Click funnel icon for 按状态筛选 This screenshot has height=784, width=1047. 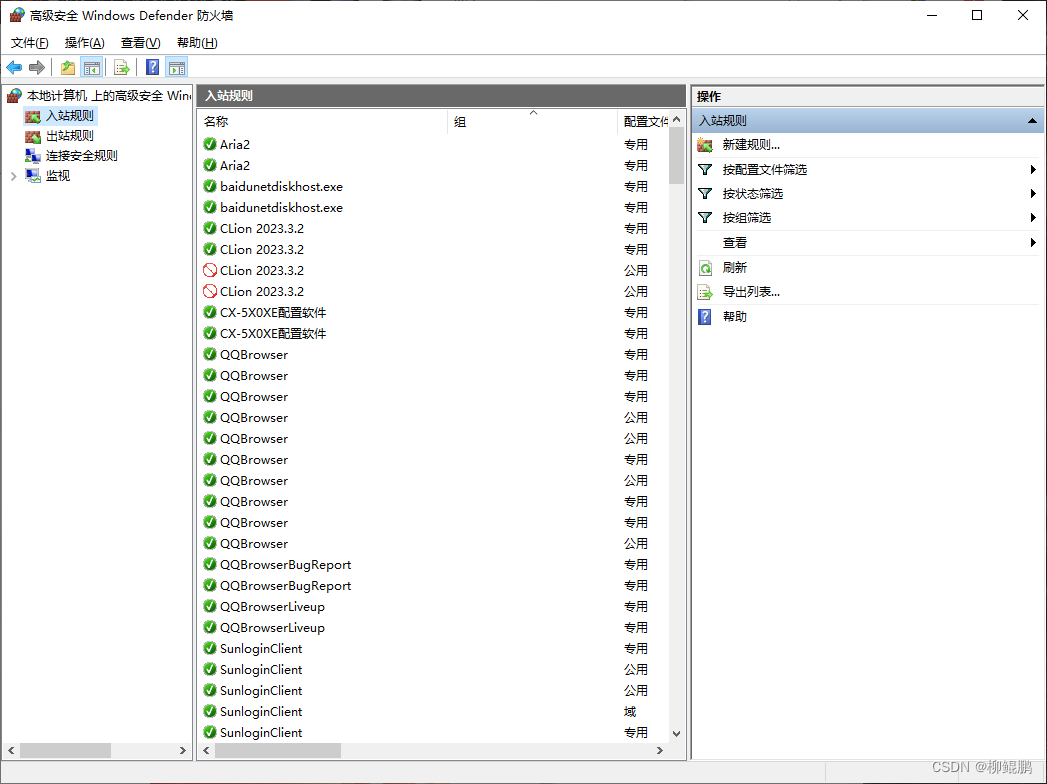click(x=704, y=194)
